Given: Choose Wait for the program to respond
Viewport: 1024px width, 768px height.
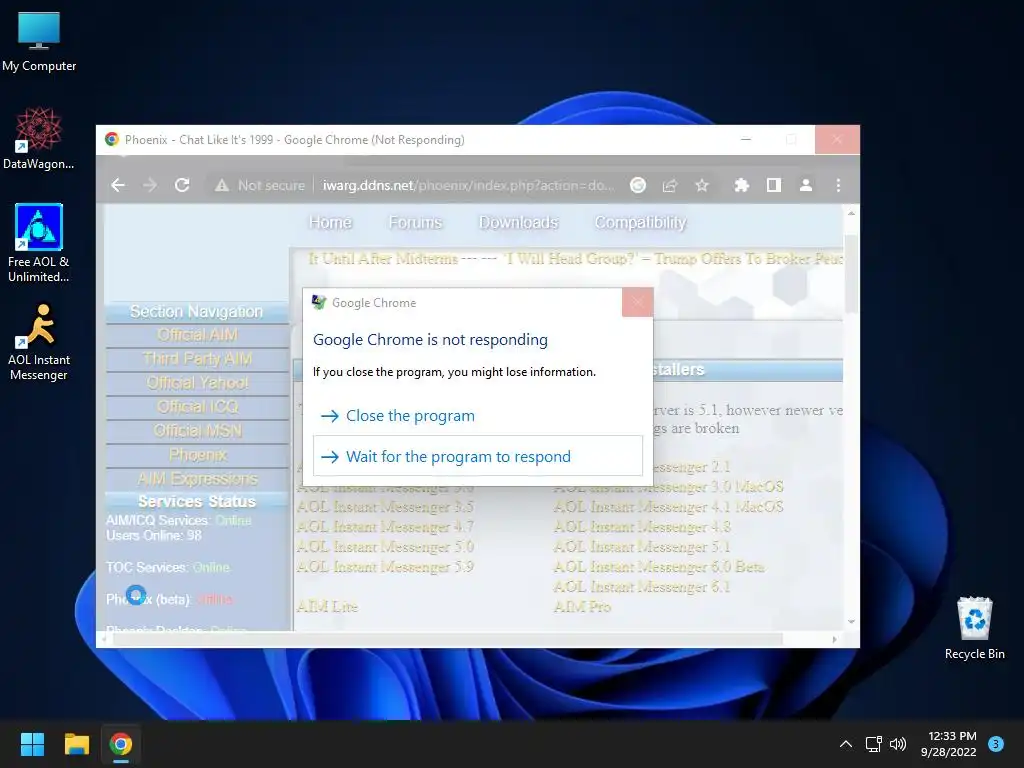Looking at the screenshot, I should click(x=478, y=456).
